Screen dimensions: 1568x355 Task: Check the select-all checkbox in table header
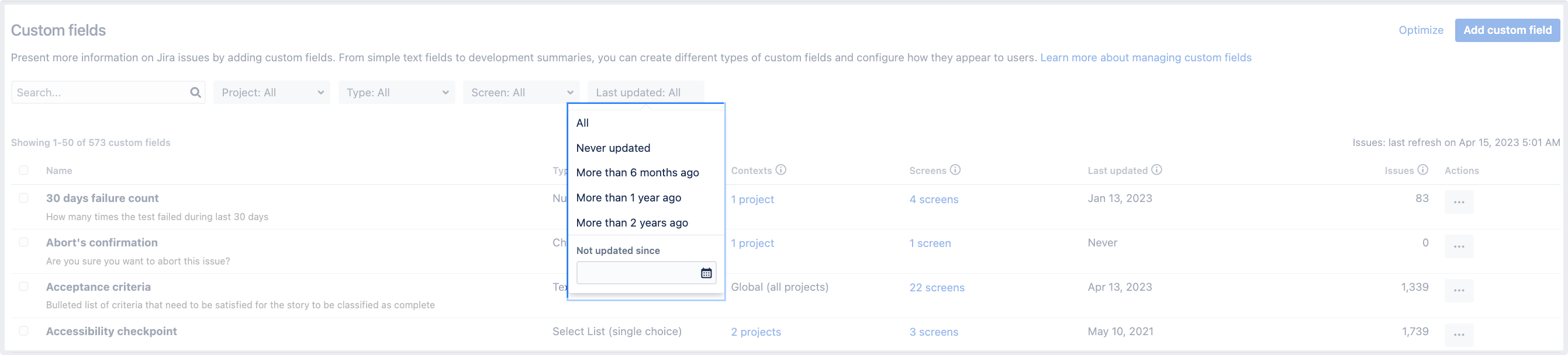click(24, 170)
